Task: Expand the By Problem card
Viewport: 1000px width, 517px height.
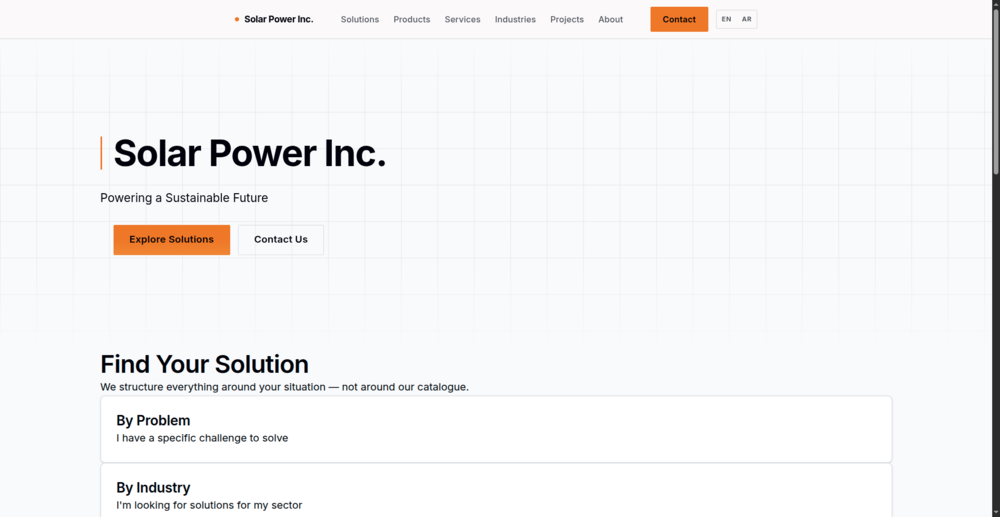Action: click(496, 429)
